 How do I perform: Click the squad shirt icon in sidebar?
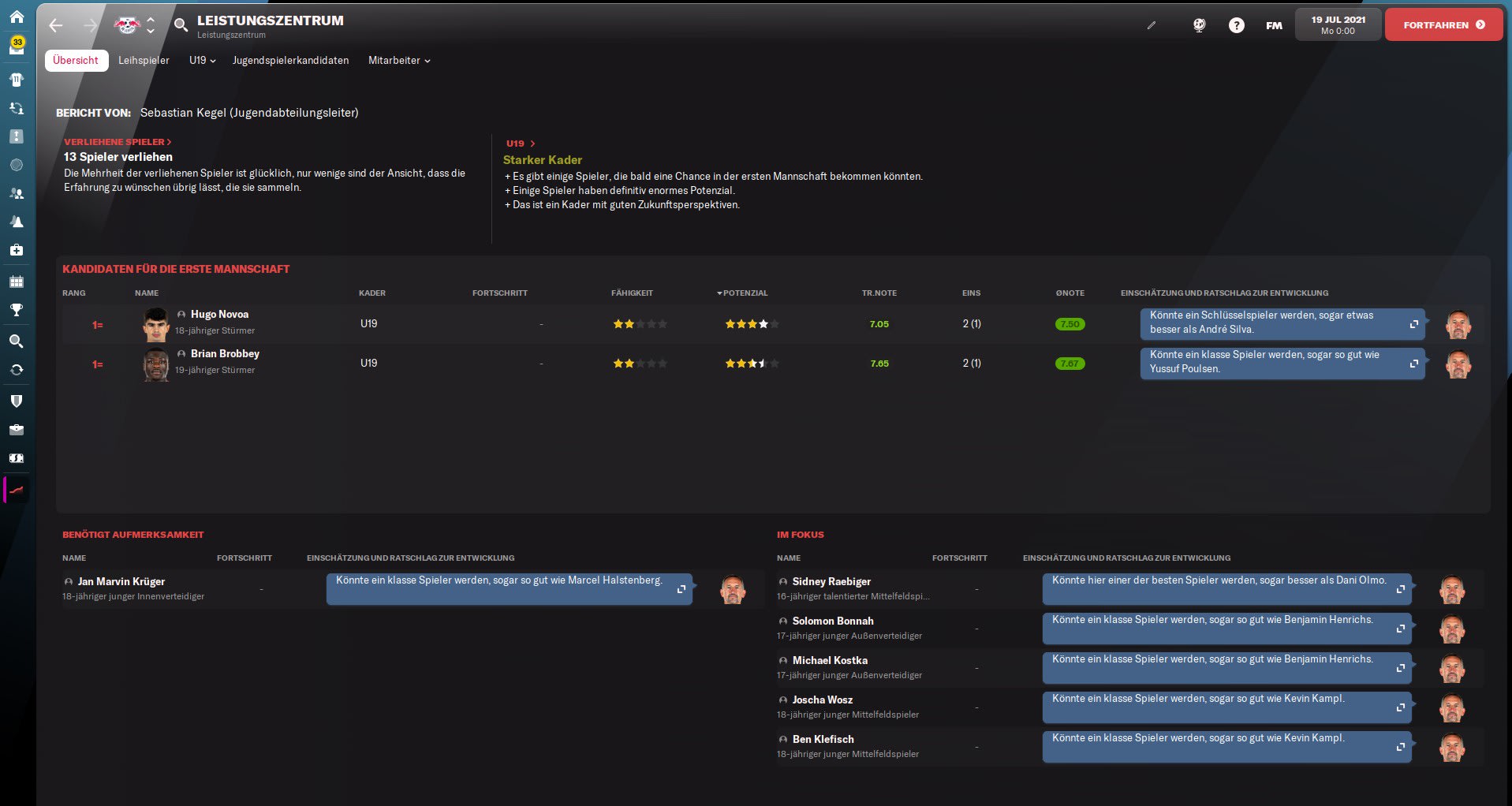(17, 80)
